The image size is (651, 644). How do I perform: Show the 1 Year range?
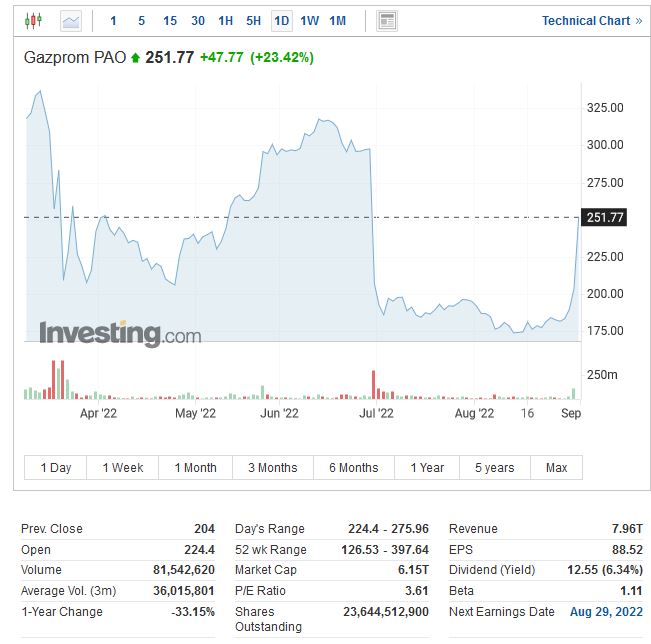pyautogui.click(x=427, y=467)
